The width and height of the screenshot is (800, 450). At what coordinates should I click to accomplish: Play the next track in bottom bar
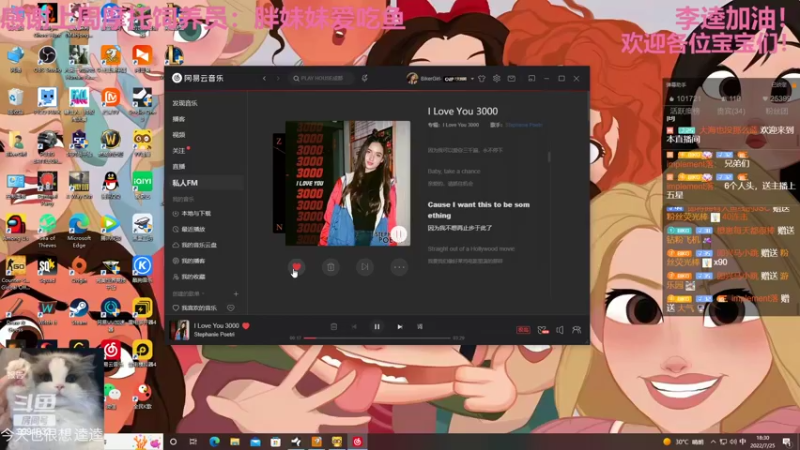(x=400, y=327)
